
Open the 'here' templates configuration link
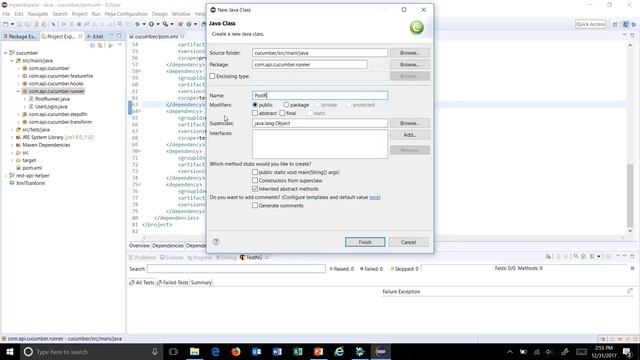pyautogui.click(x=374, y=197)
